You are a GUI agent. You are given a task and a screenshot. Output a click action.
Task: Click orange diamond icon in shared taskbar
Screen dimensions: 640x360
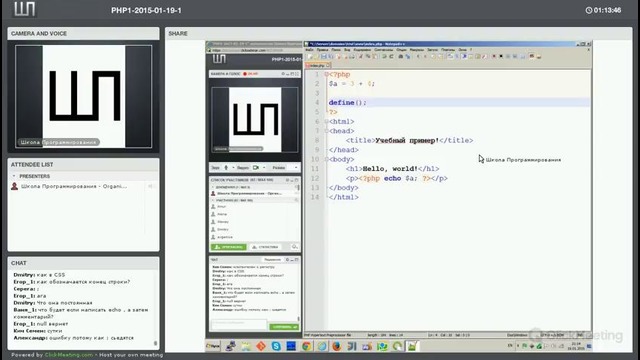pos(261,346)
